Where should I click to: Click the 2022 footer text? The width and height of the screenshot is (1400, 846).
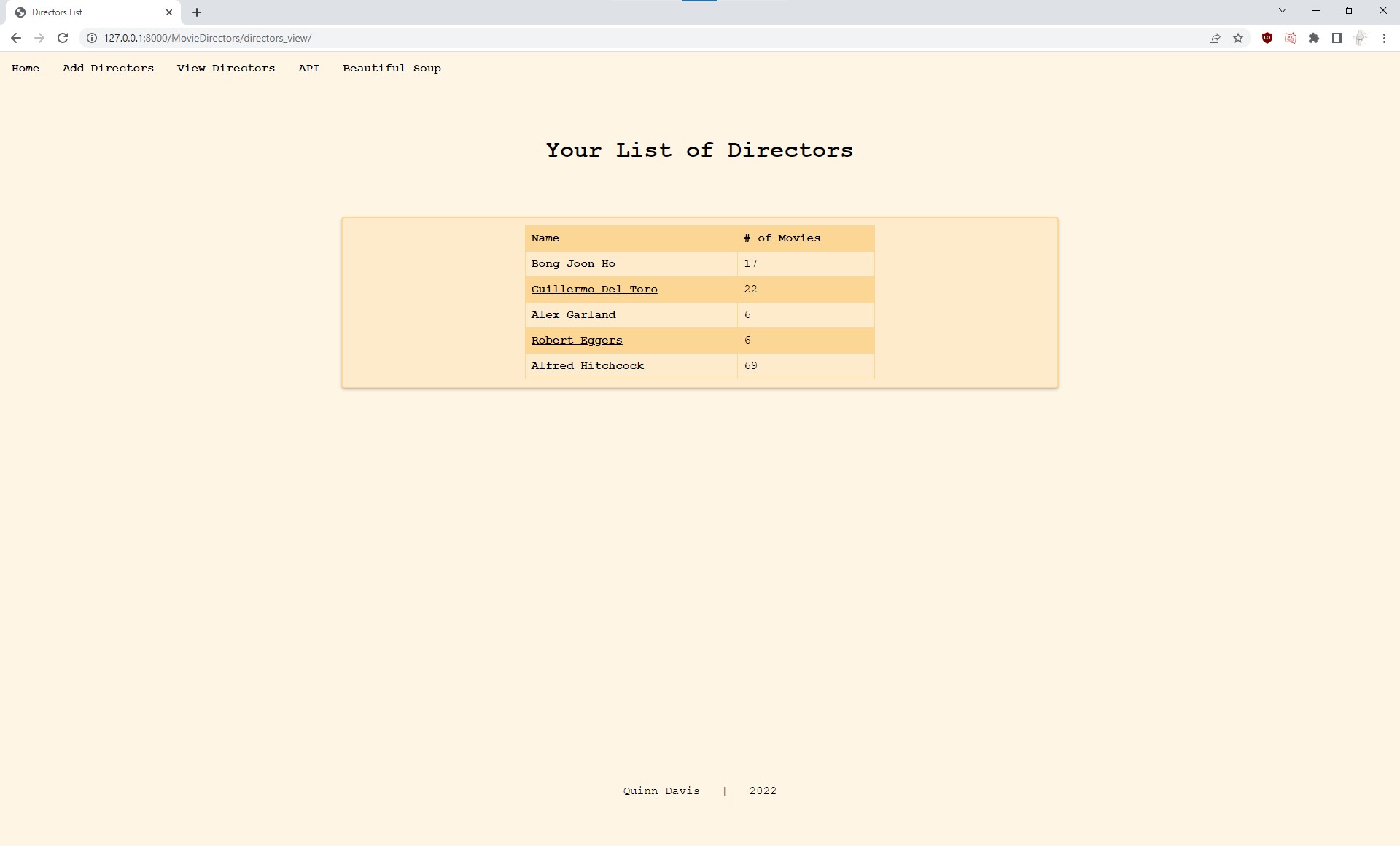763,791
